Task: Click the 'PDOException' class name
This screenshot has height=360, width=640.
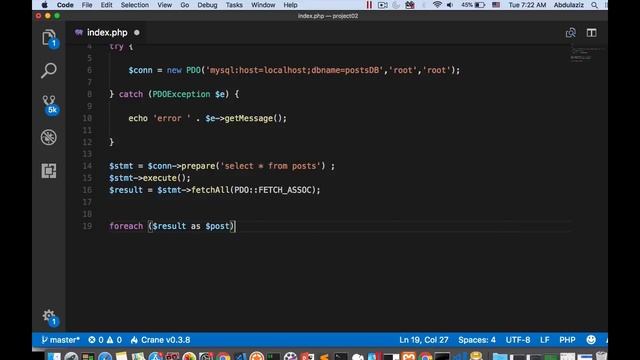Action: pos(181,94)
